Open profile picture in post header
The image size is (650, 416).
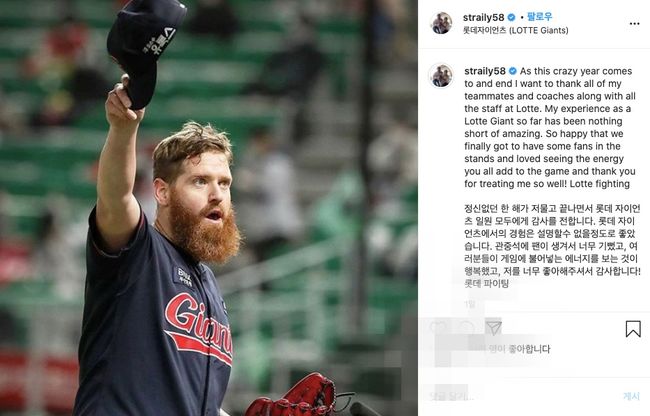[x=441, y=23]
